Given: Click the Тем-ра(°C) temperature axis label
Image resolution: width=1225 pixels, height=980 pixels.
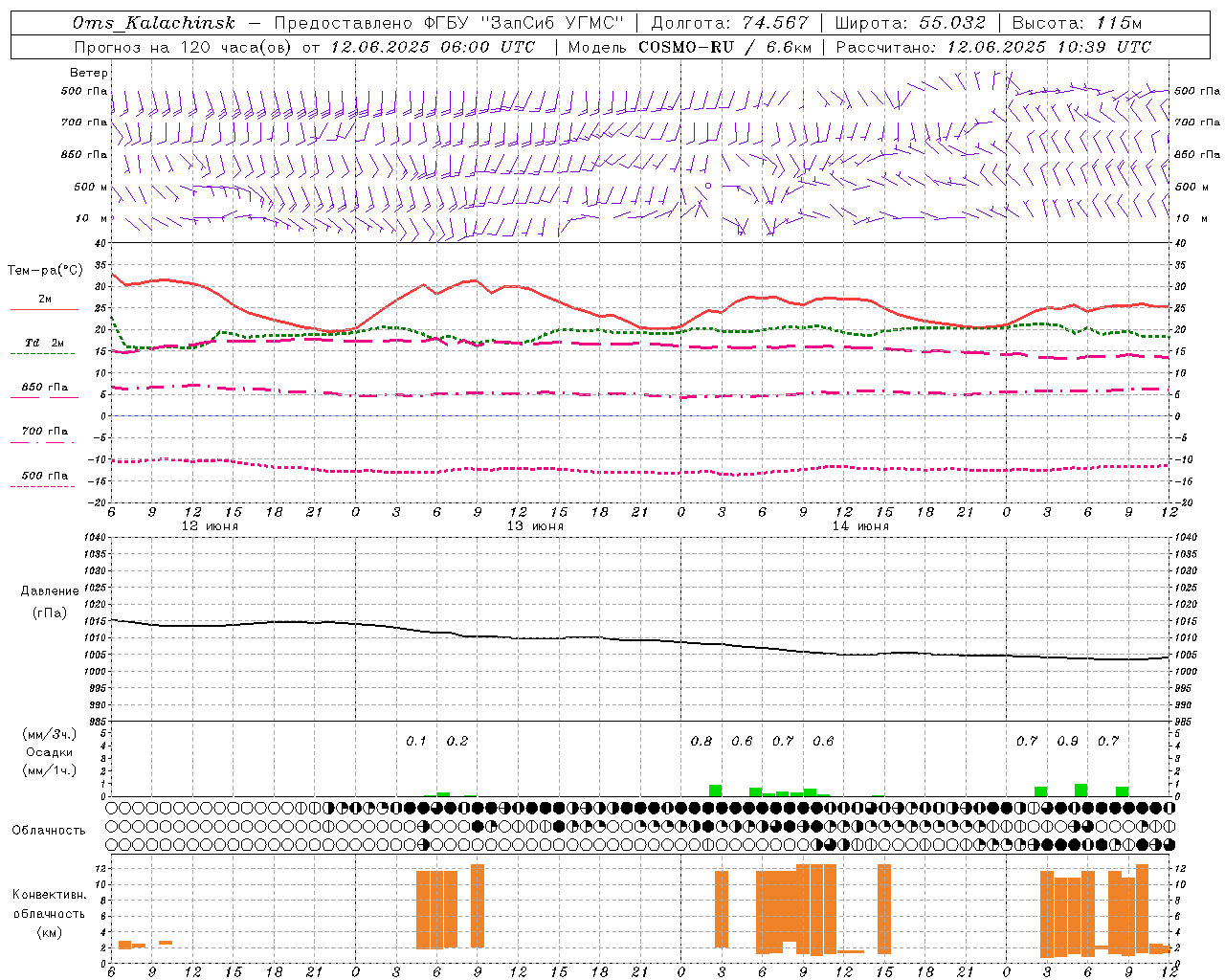Looking at the screenshot, I should pyautogui.click(x=45, y=271).
